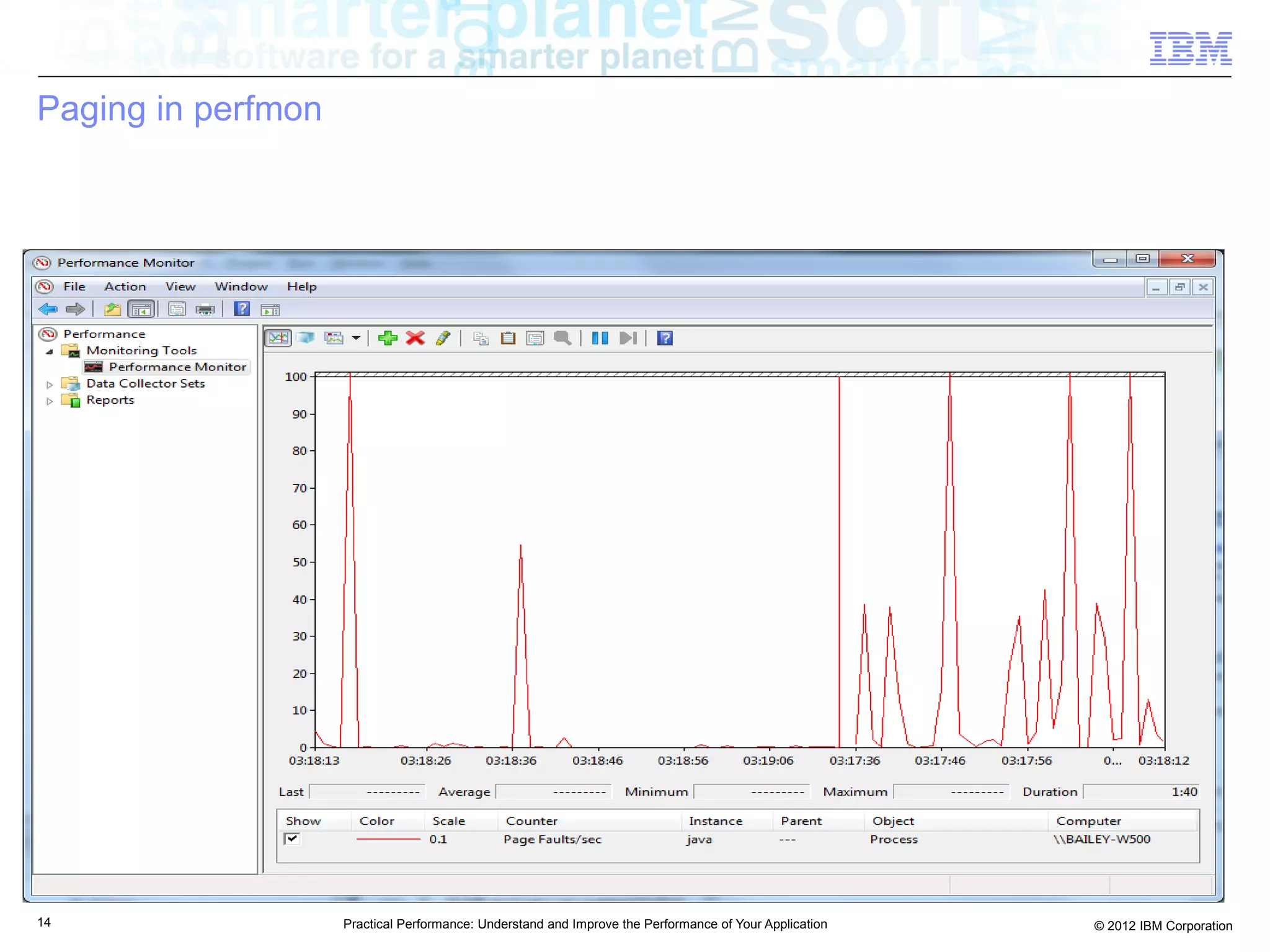
Task: Click the Highlight pen icon
Action: click(x=443, y=338)
